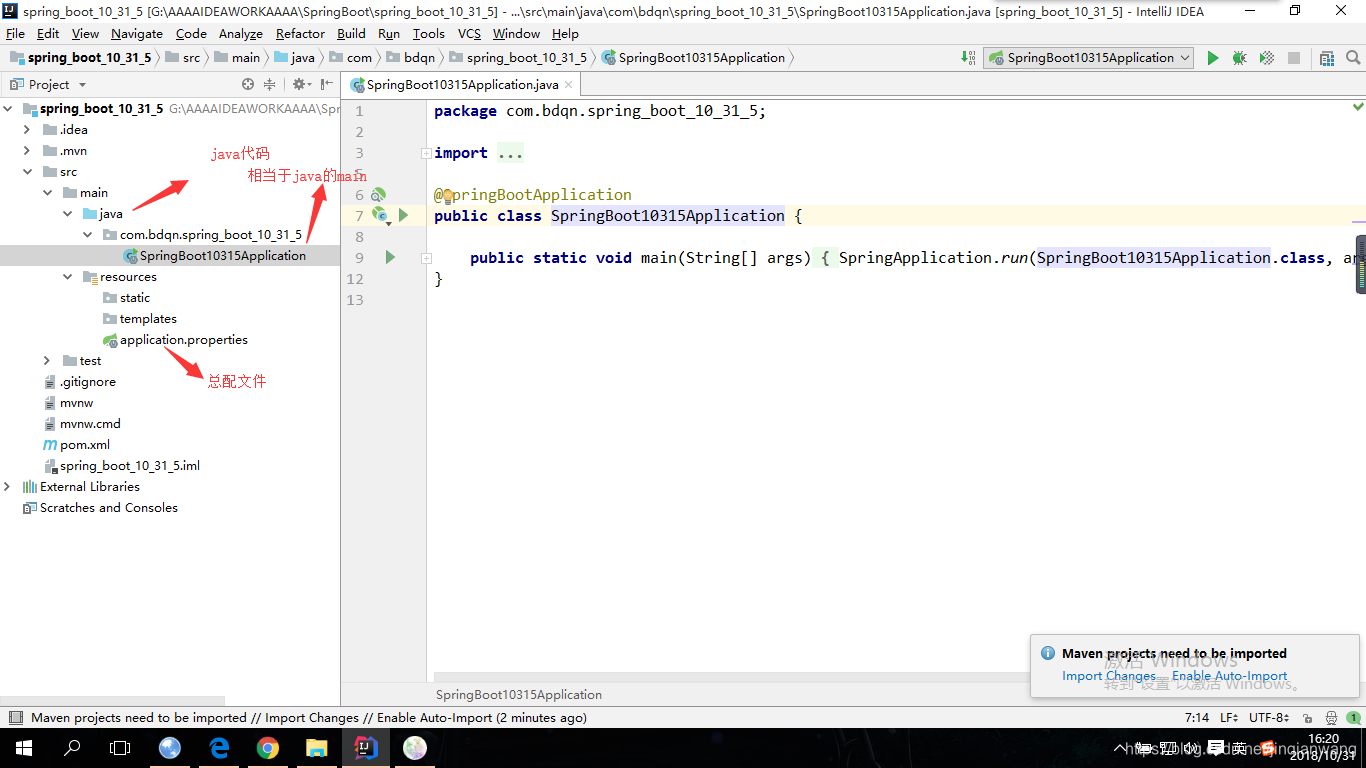Start debugging with the bug icon

coord(1239,58)
